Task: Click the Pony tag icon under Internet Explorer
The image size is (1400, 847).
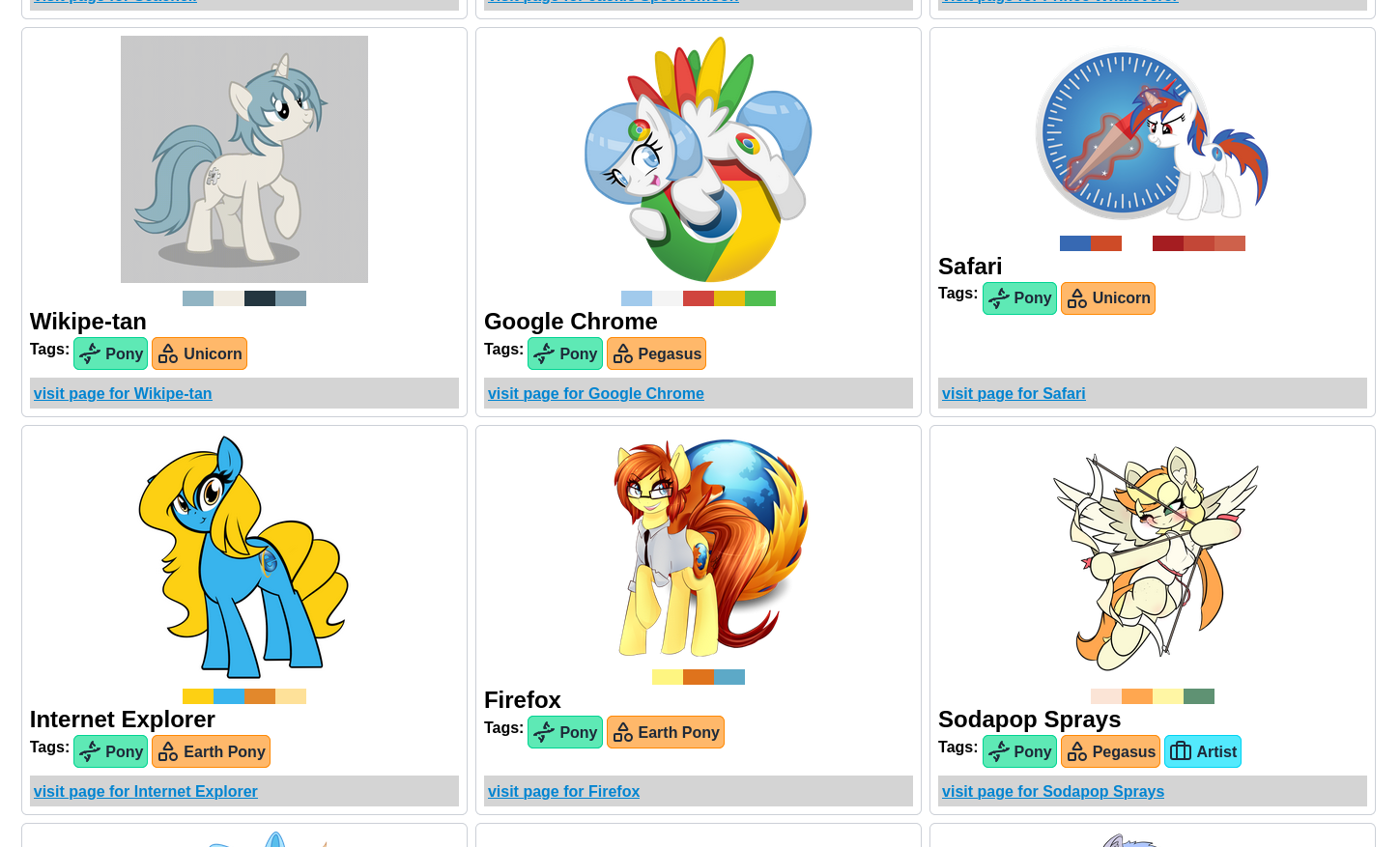Action: coord(90,752)
